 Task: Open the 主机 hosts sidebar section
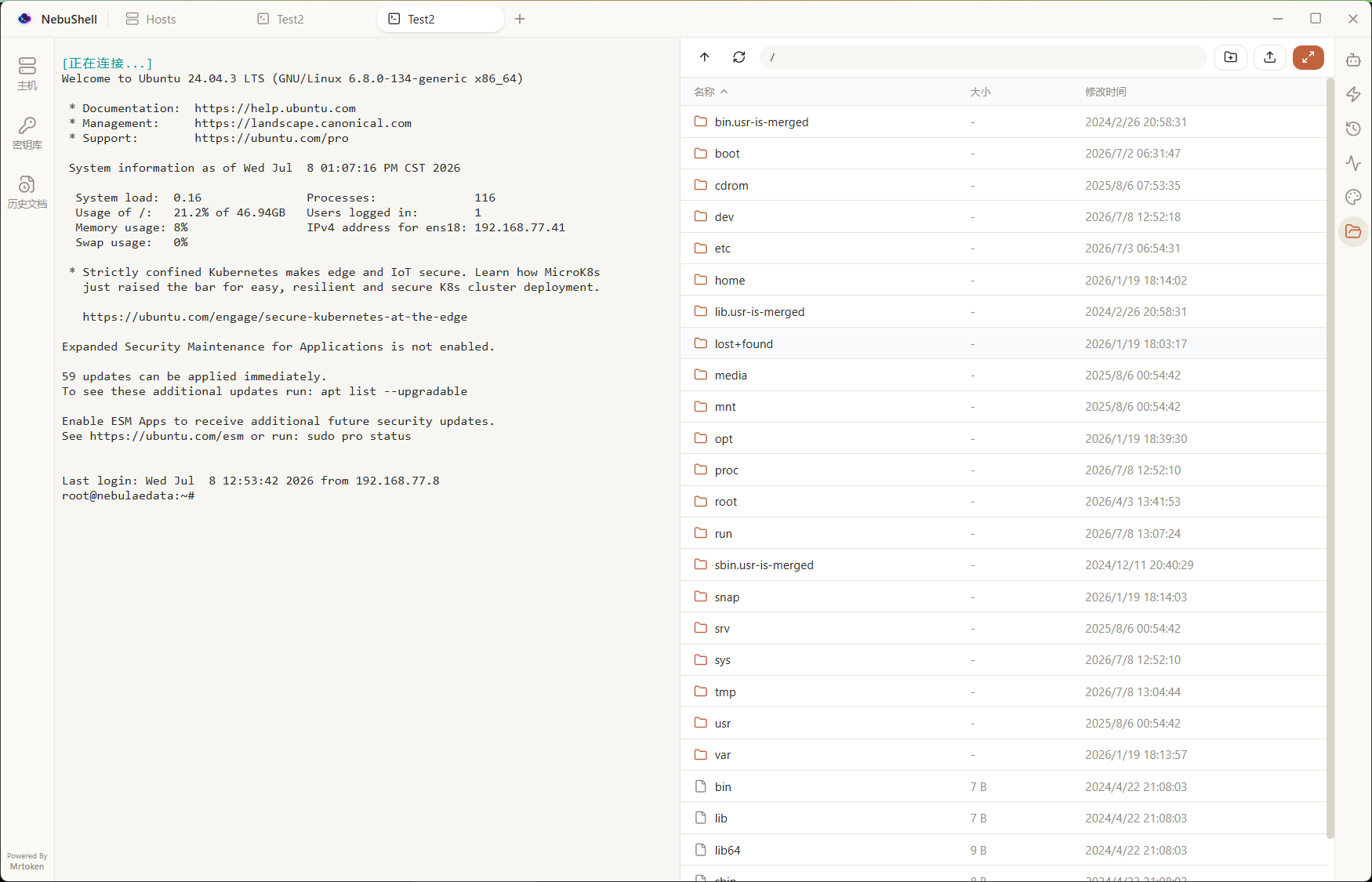point(27,74)
